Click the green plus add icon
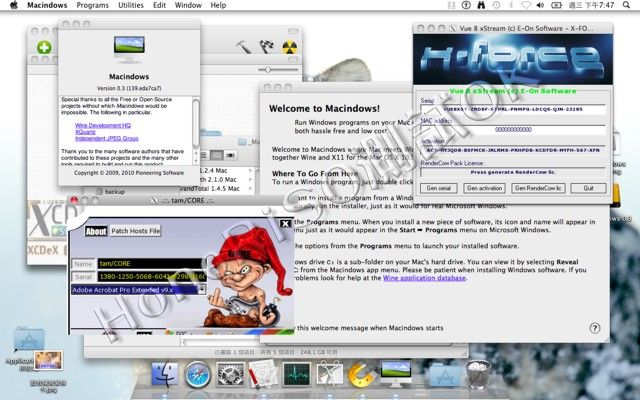Viewport: 640px width, 400px height. (44, 47)
